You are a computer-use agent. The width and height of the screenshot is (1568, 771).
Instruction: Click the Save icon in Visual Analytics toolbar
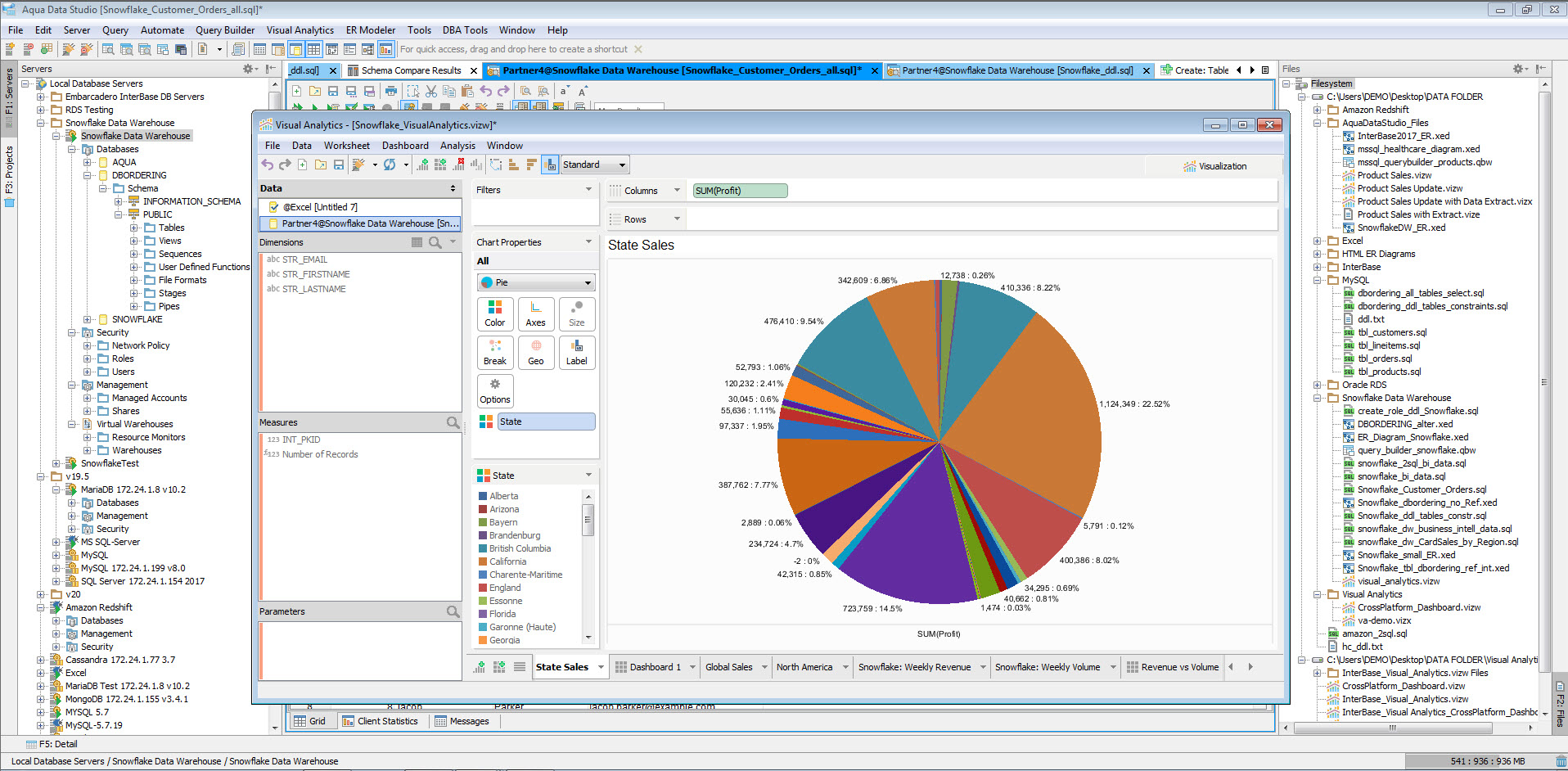[x=338, y=165]
